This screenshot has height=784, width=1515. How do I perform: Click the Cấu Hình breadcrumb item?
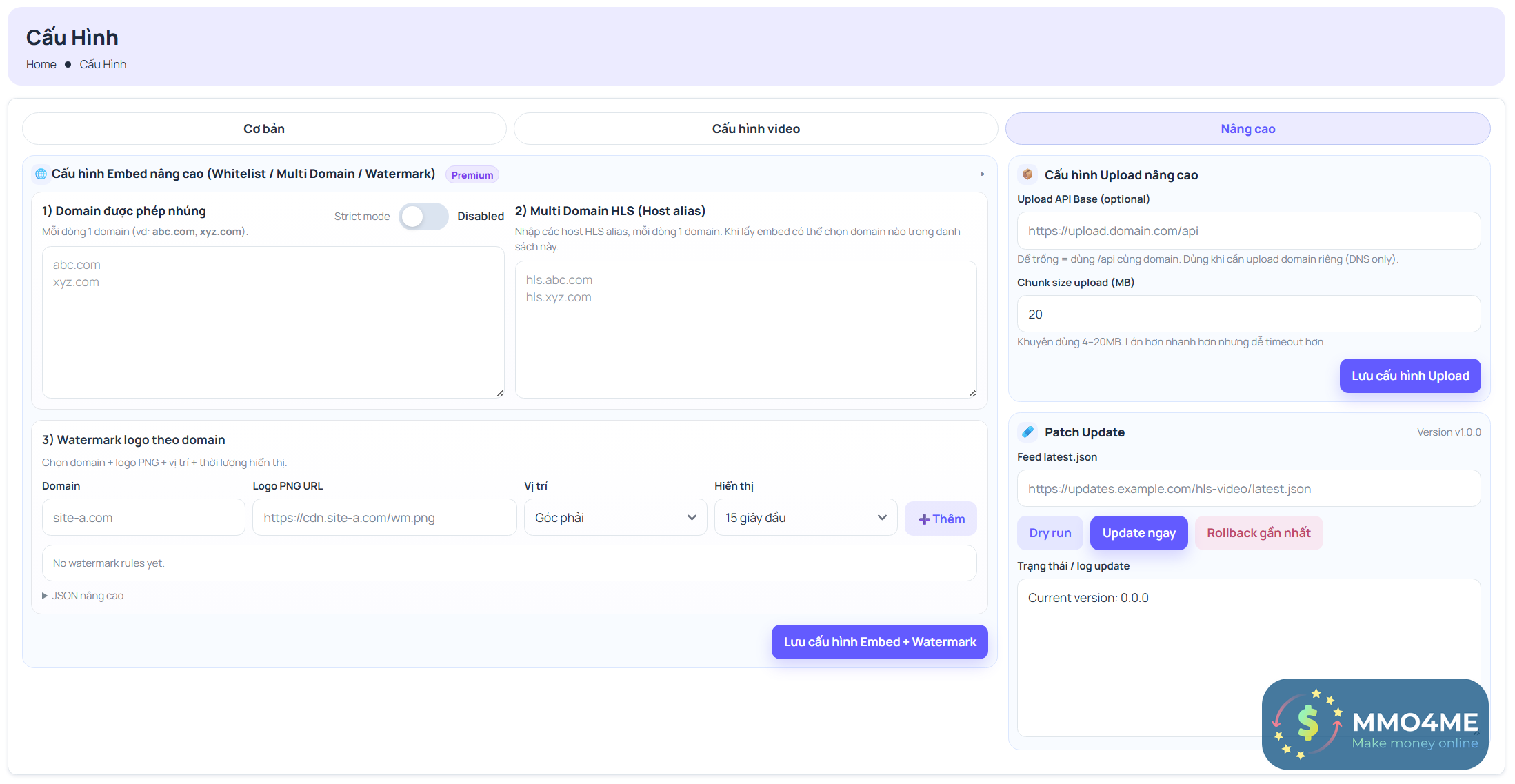(103, 64)
